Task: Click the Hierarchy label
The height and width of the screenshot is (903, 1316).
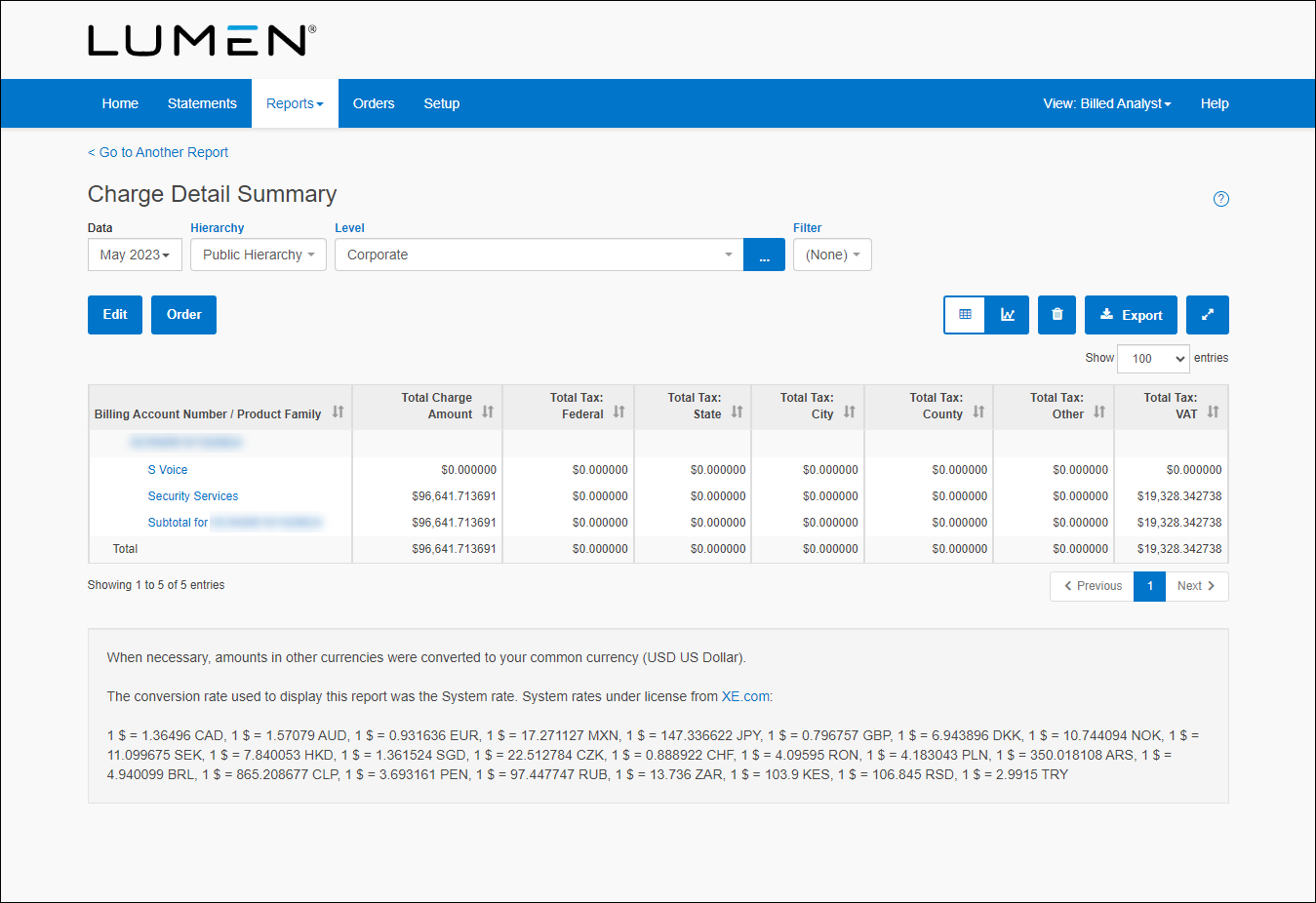Action: [x=218, y=228]
